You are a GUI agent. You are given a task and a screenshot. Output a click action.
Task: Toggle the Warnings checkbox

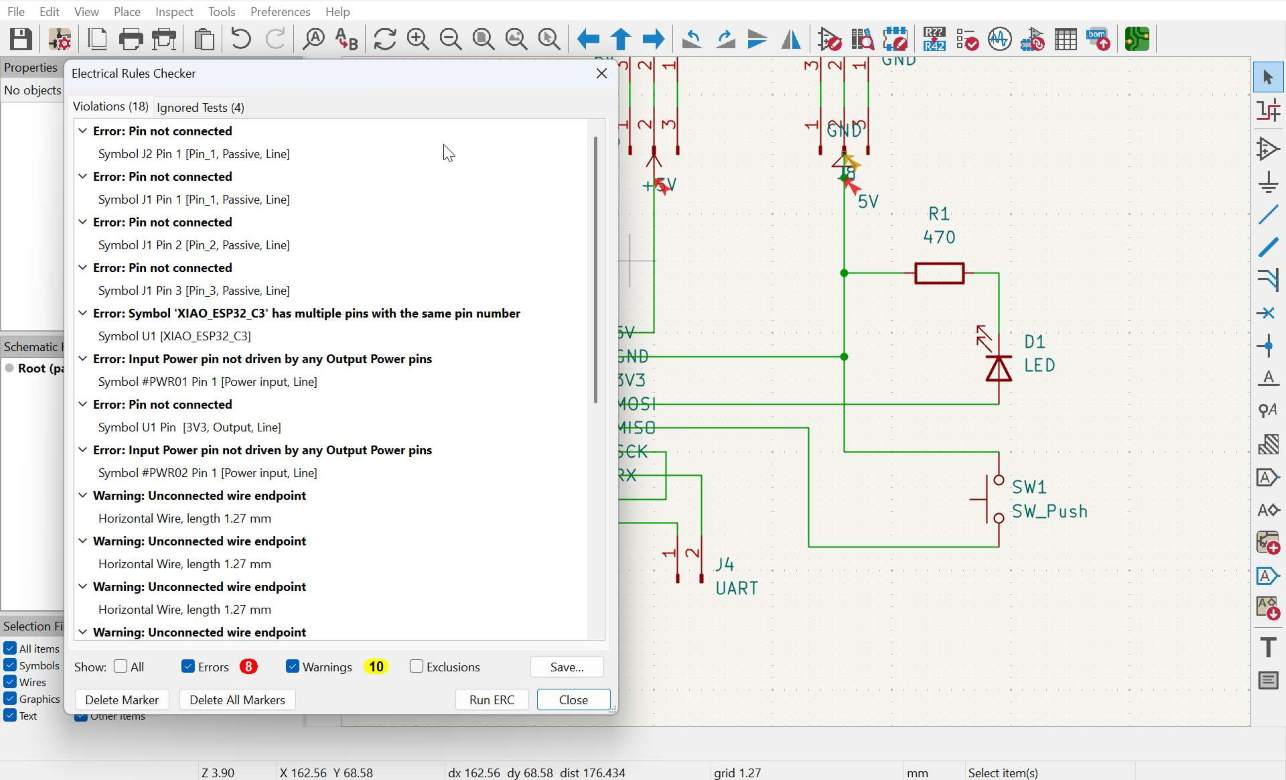[293, 667]
